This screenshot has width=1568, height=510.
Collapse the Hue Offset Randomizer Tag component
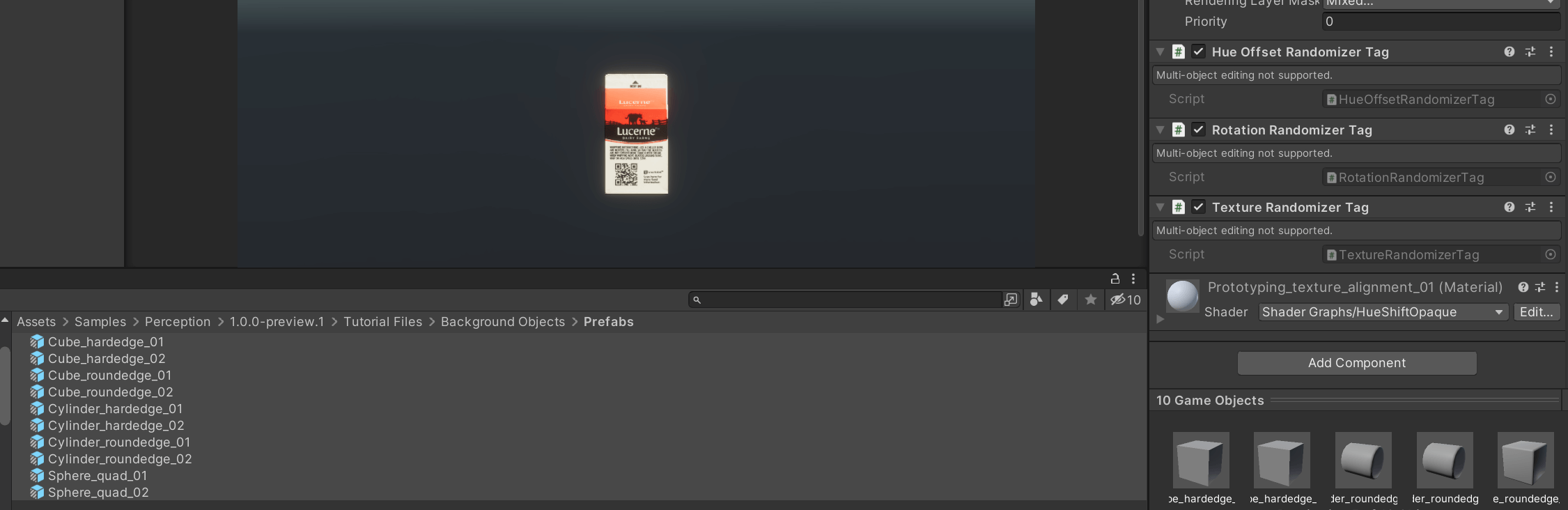(x=1160, y=52)
